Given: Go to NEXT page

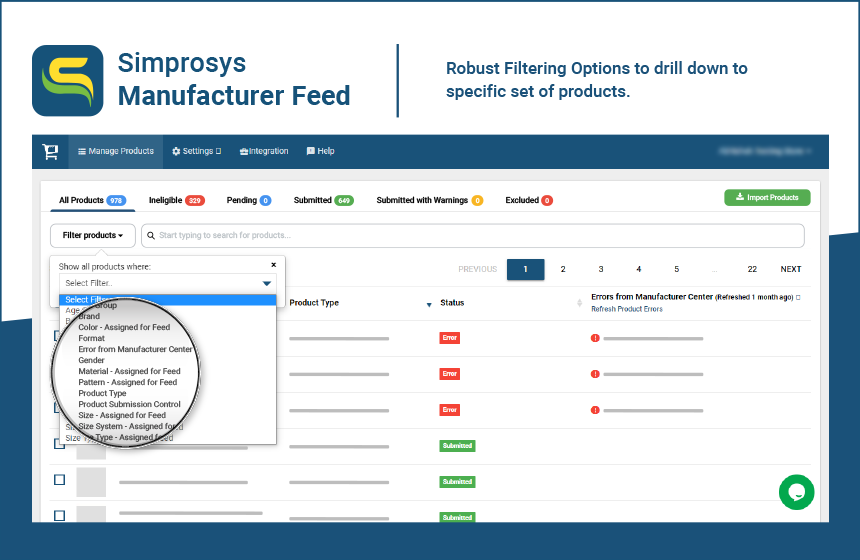Looking at the screenshot, I should click(x=791, y=269).
